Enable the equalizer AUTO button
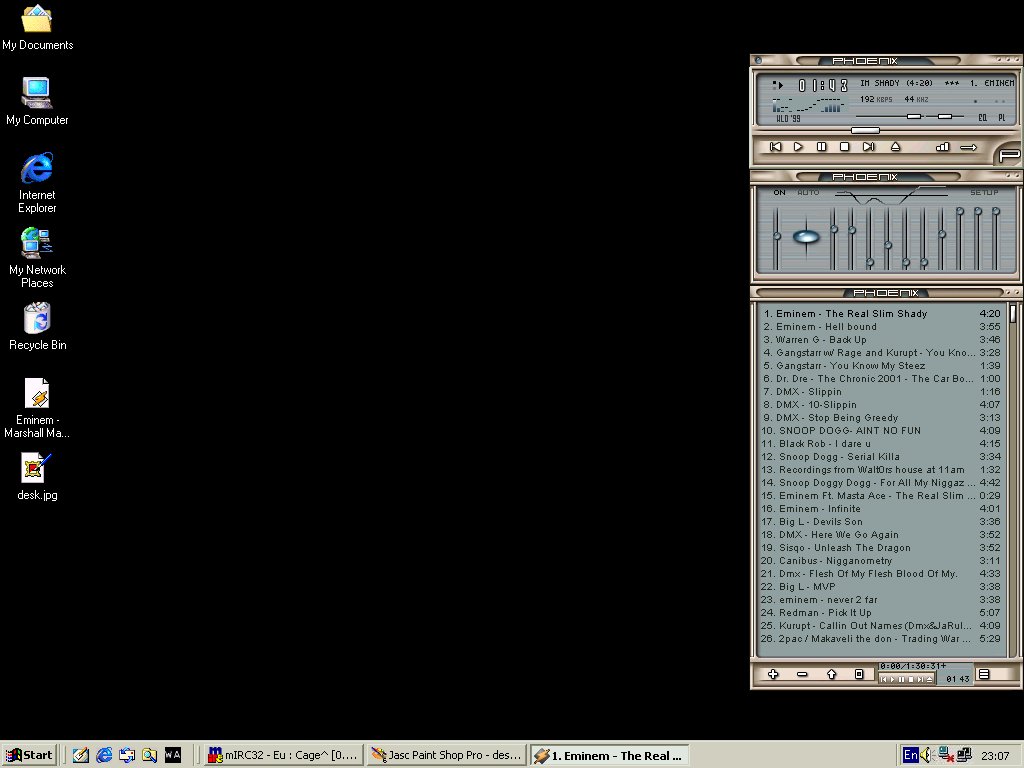1024x768 pixels. (x=808, y=192)
